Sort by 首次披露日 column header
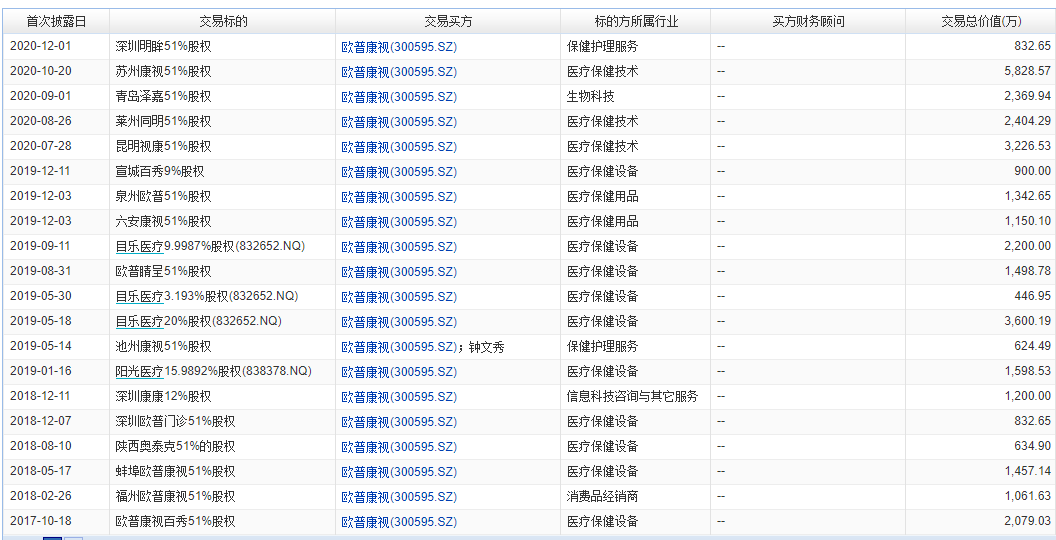The width and height of the screenshot is (1056, 540). coord(57,22)
